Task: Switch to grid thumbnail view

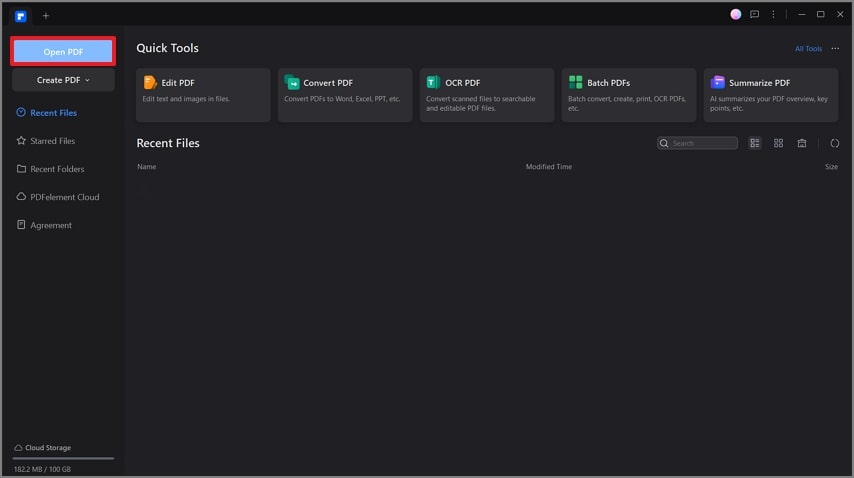Action: 778,143
